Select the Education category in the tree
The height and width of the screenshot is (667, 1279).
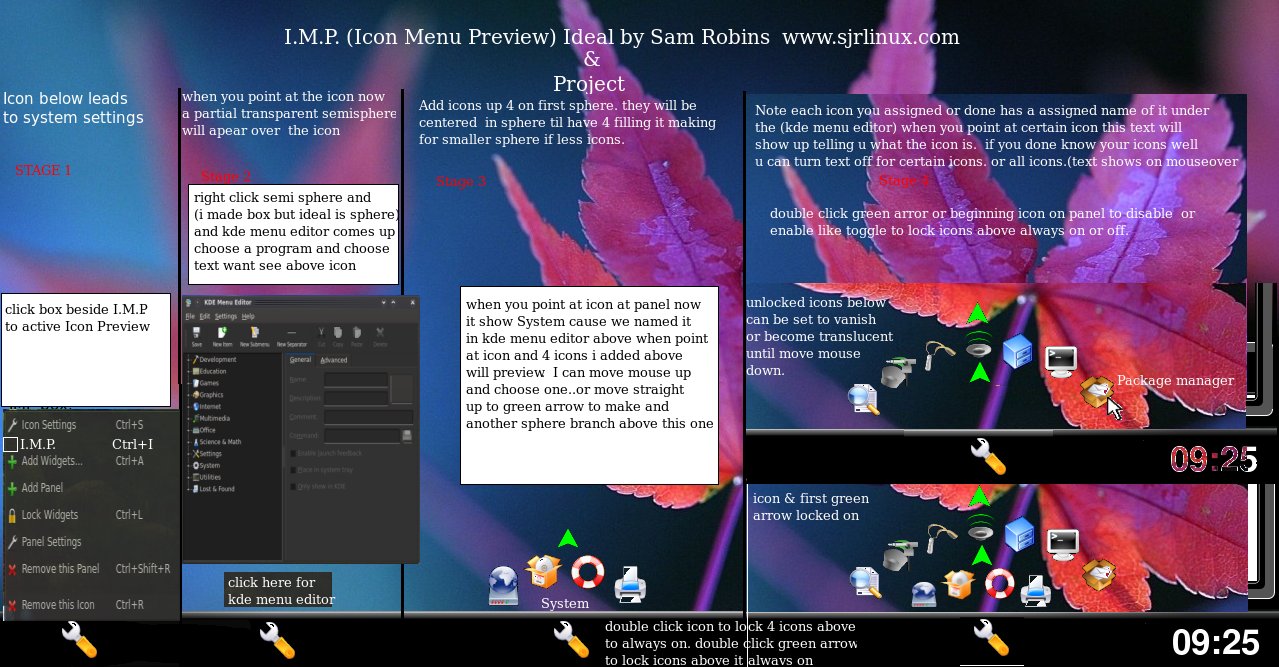coord(209,371)
